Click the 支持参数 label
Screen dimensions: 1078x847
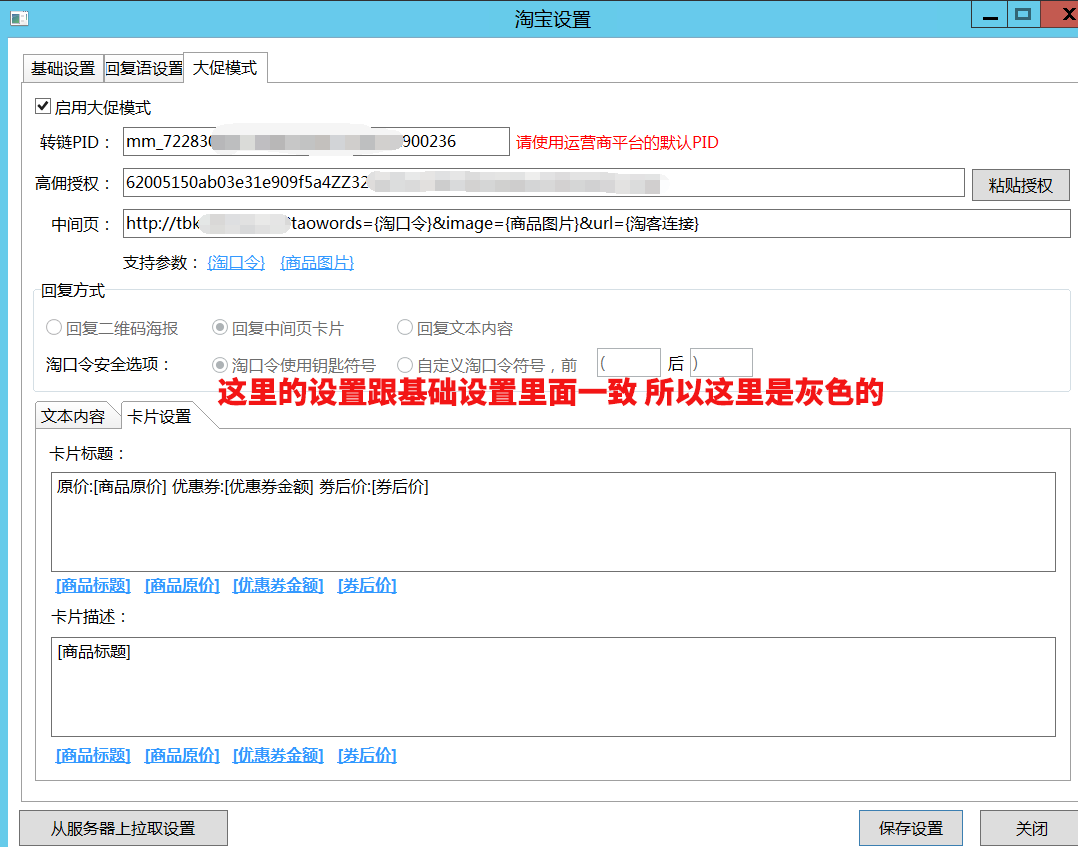pyautogui.click(x=161, y=263)
